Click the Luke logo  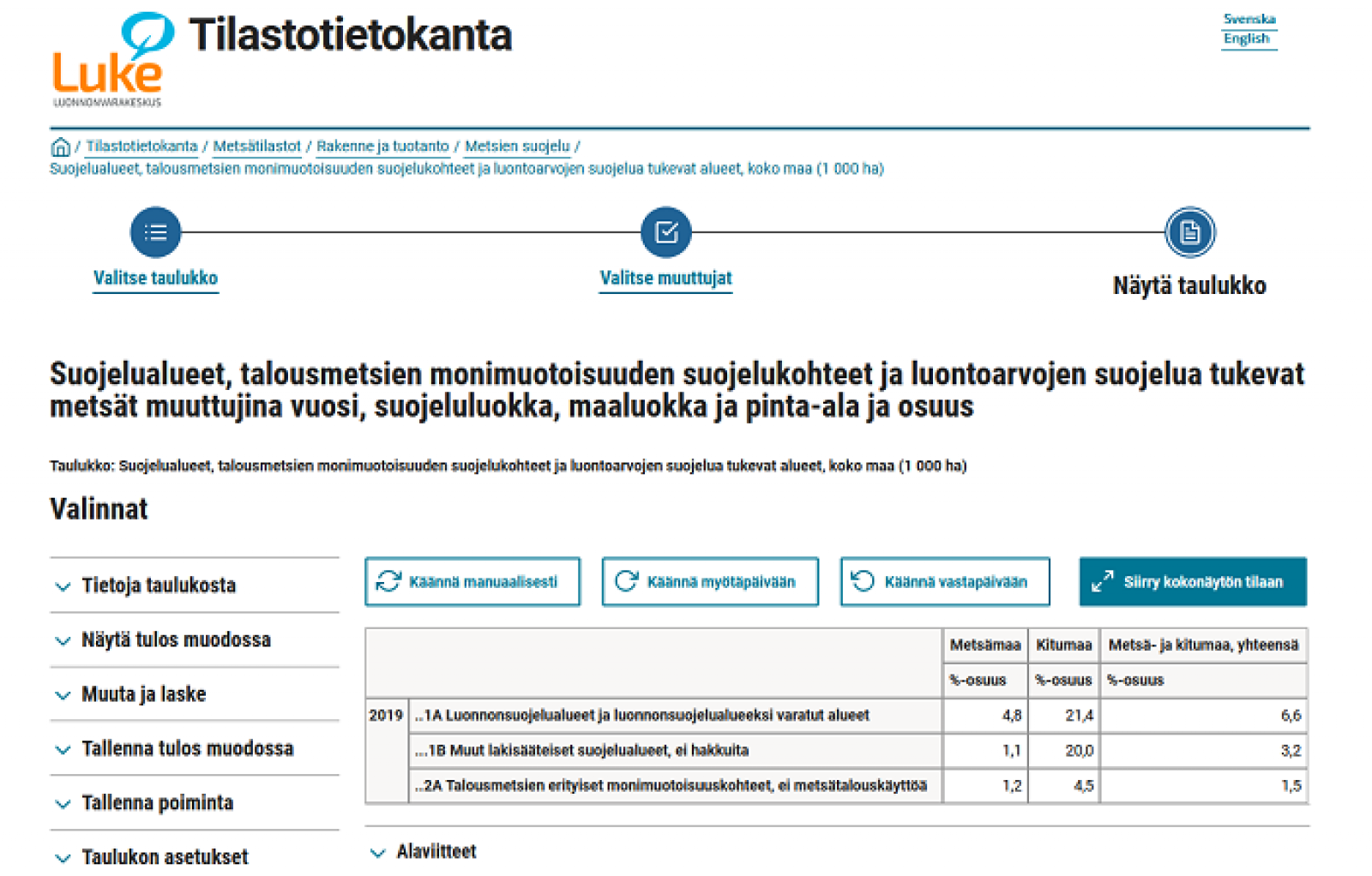111,58
